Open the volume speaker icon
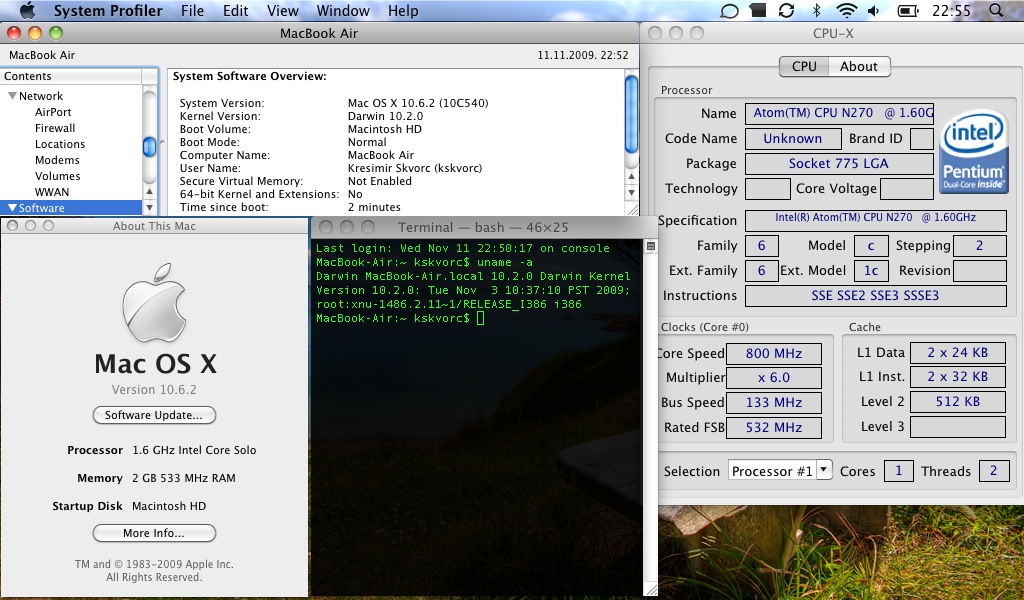The width and height of the screenshot is (1024, 600). [873, 10]
